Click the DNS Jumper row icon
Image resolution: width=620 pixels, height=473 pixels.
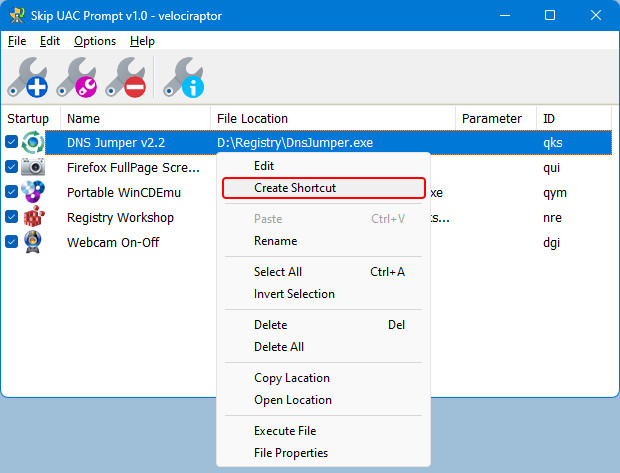pos(33,142)
